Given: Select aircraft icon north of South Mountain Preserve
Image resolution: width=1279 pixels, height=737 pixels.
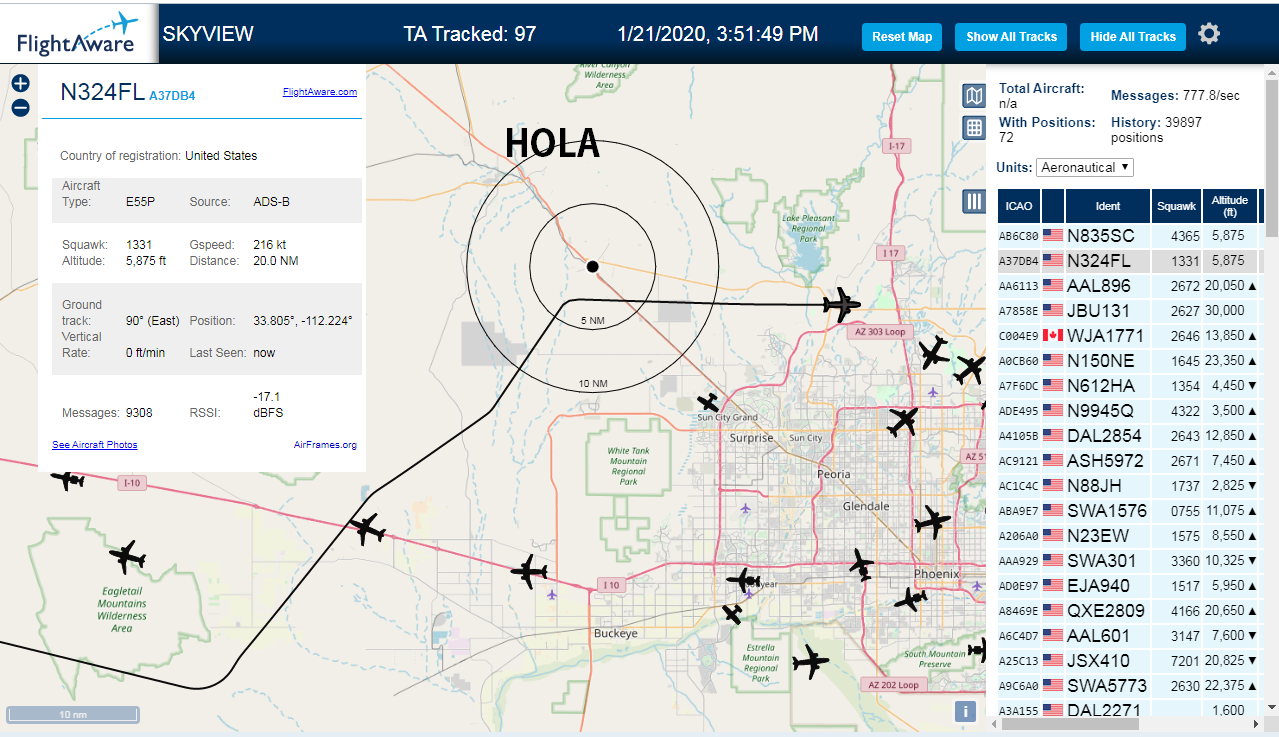Looking at the screenshot, I should click(x=911, y=600).
